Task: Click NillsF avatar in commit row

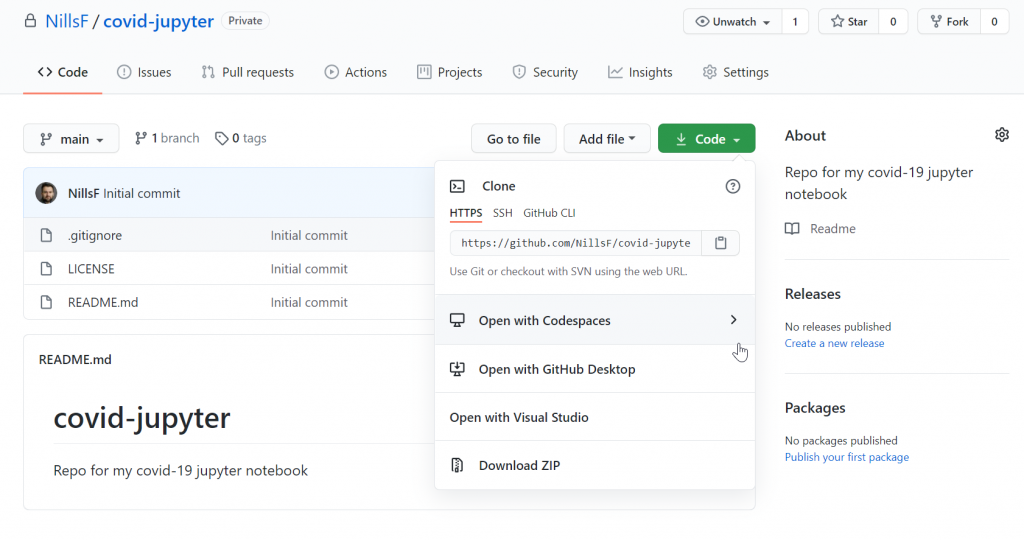Action: [x=46, y=193]
